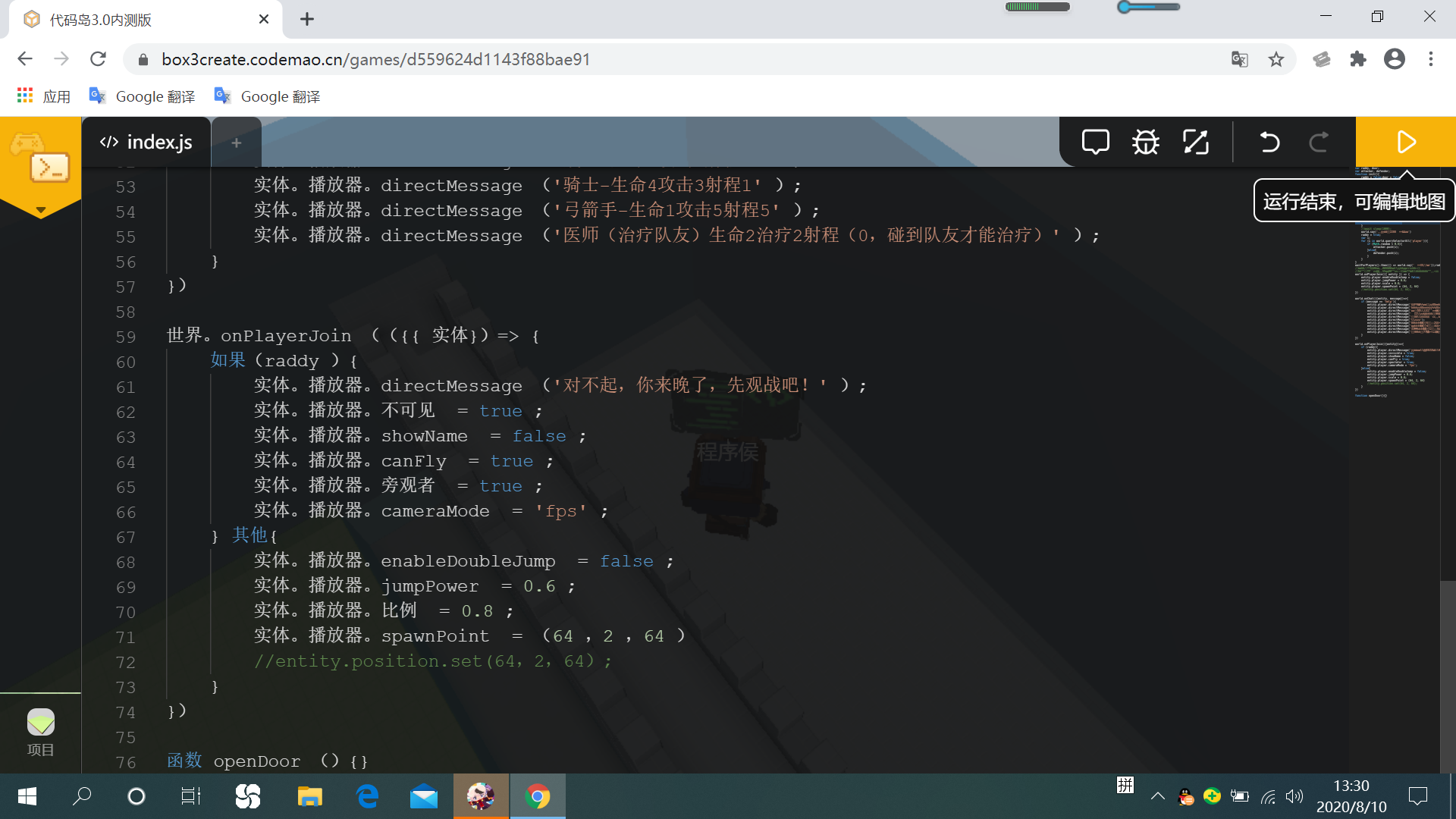1456x819 pixels.
Task: Click the cameraMode text on line 66
Action: (435, 511)
